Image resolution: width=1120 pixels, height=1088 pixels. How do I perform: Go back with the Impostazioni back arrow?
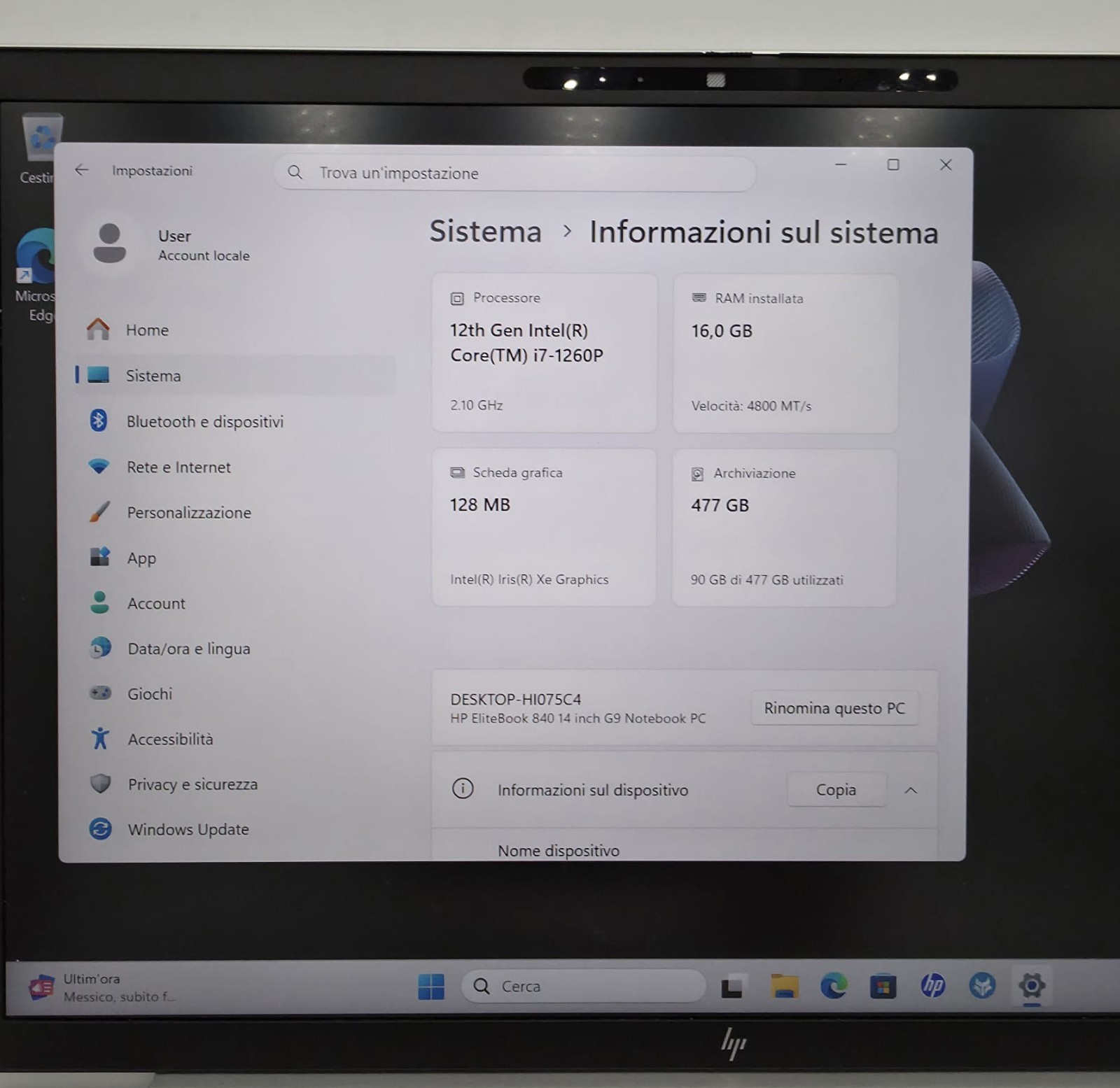tap(82, 170)
